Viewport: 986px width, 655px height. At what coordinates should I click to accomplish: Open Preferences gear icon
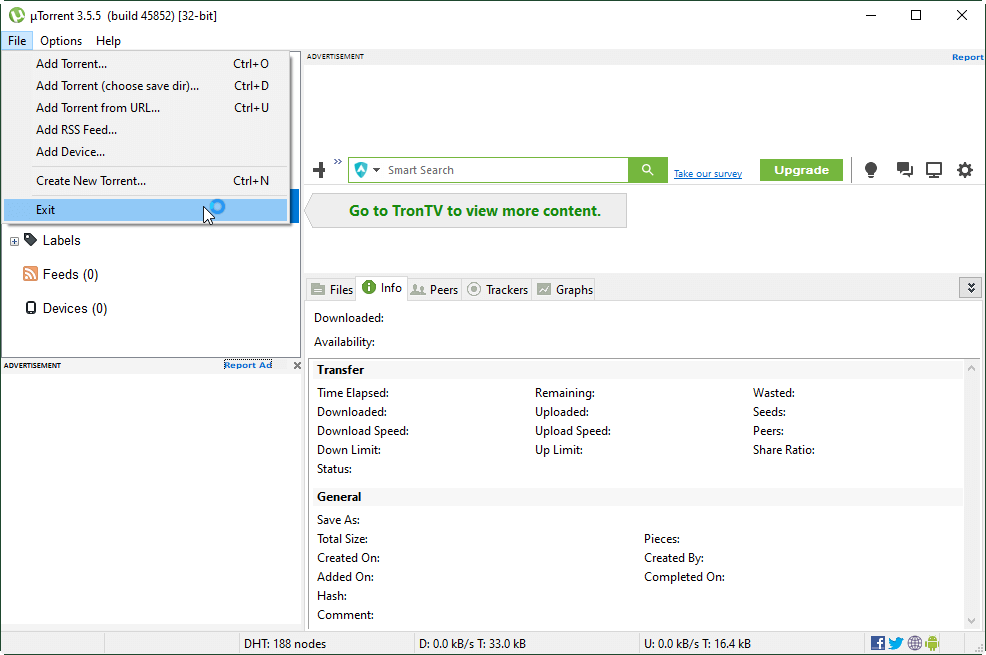965,170
